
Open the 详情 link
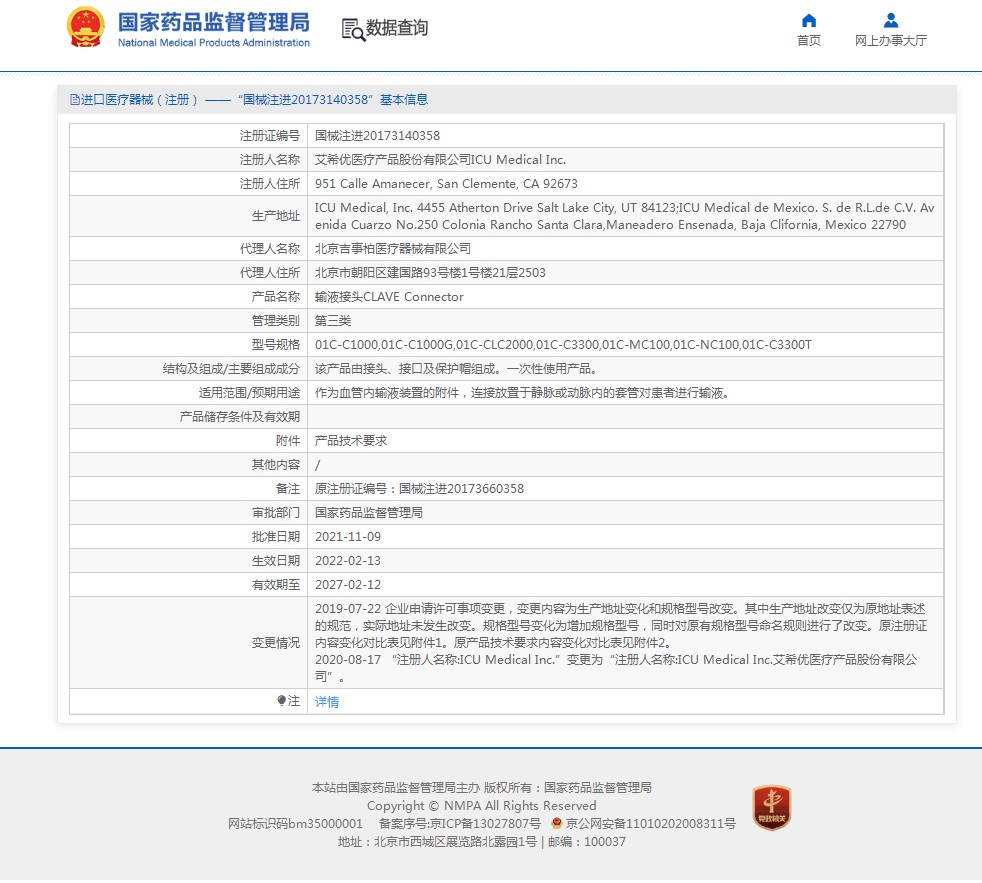click(x=327, y=701)
